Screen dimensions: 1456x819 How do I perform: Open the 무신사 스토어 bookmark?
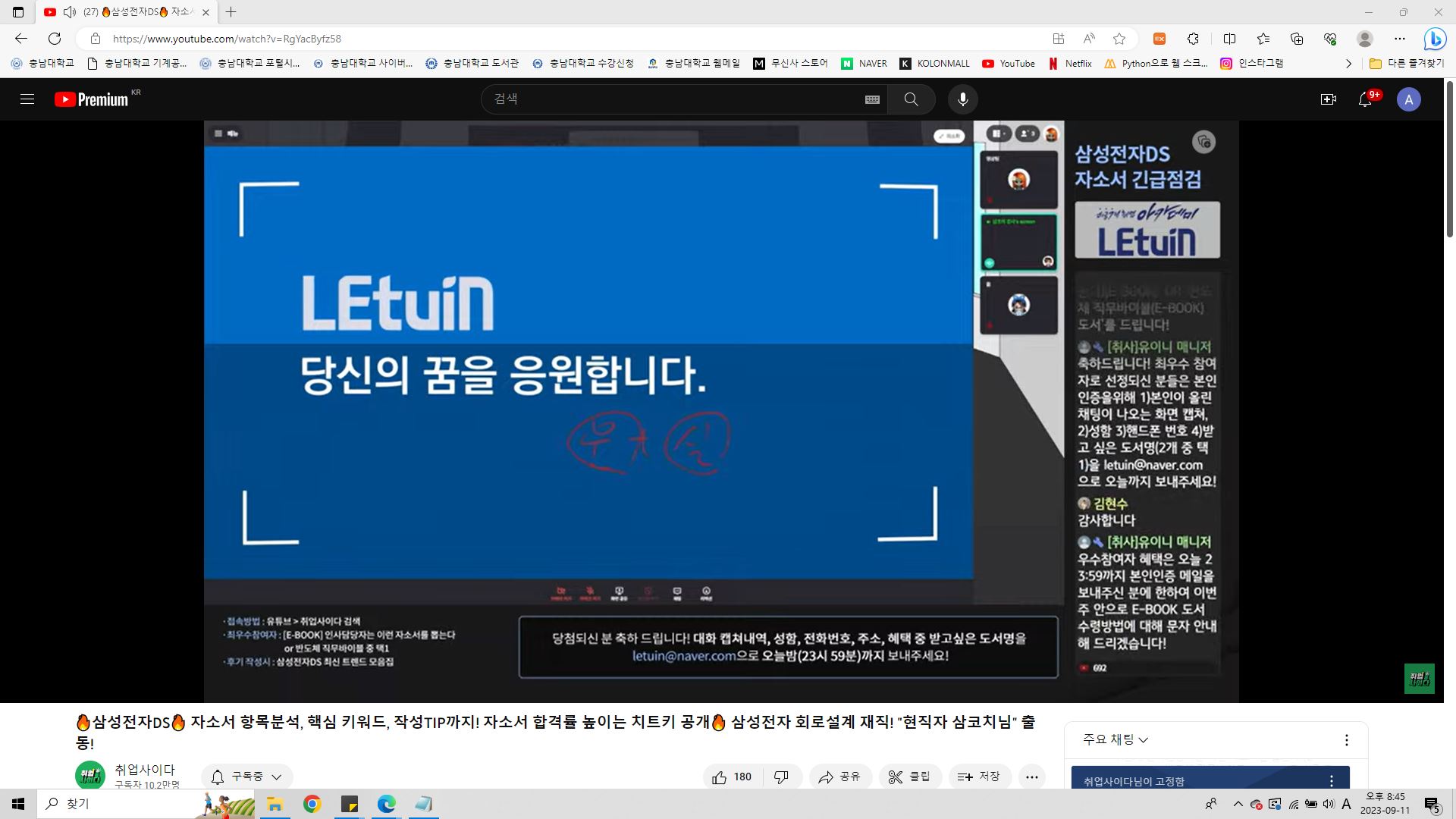click(790, 64)
